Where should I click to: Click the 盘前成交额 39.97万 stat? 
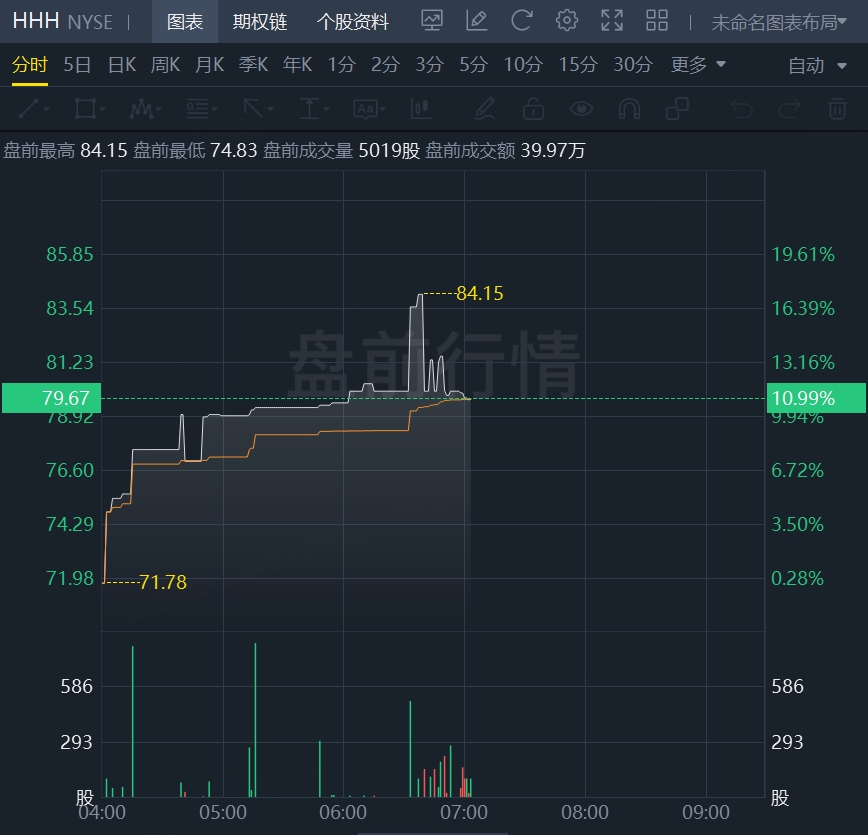[505, 150]
